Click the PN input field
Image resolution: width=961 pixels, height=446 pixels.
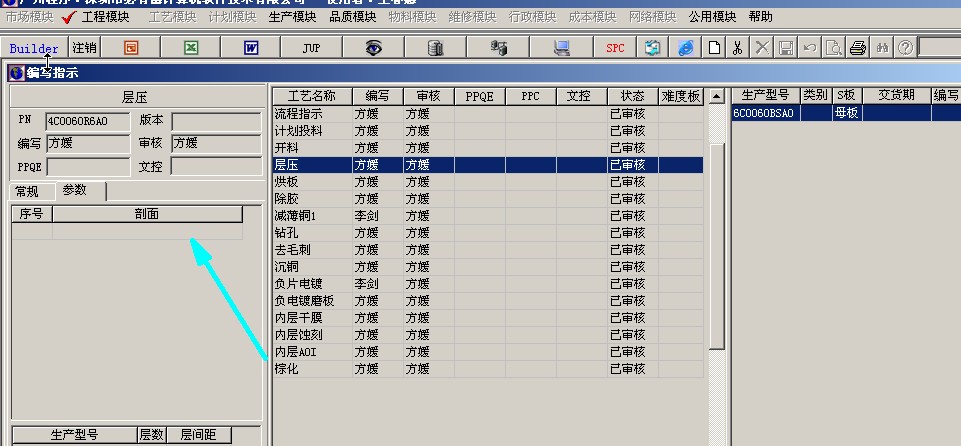point(88,121)
